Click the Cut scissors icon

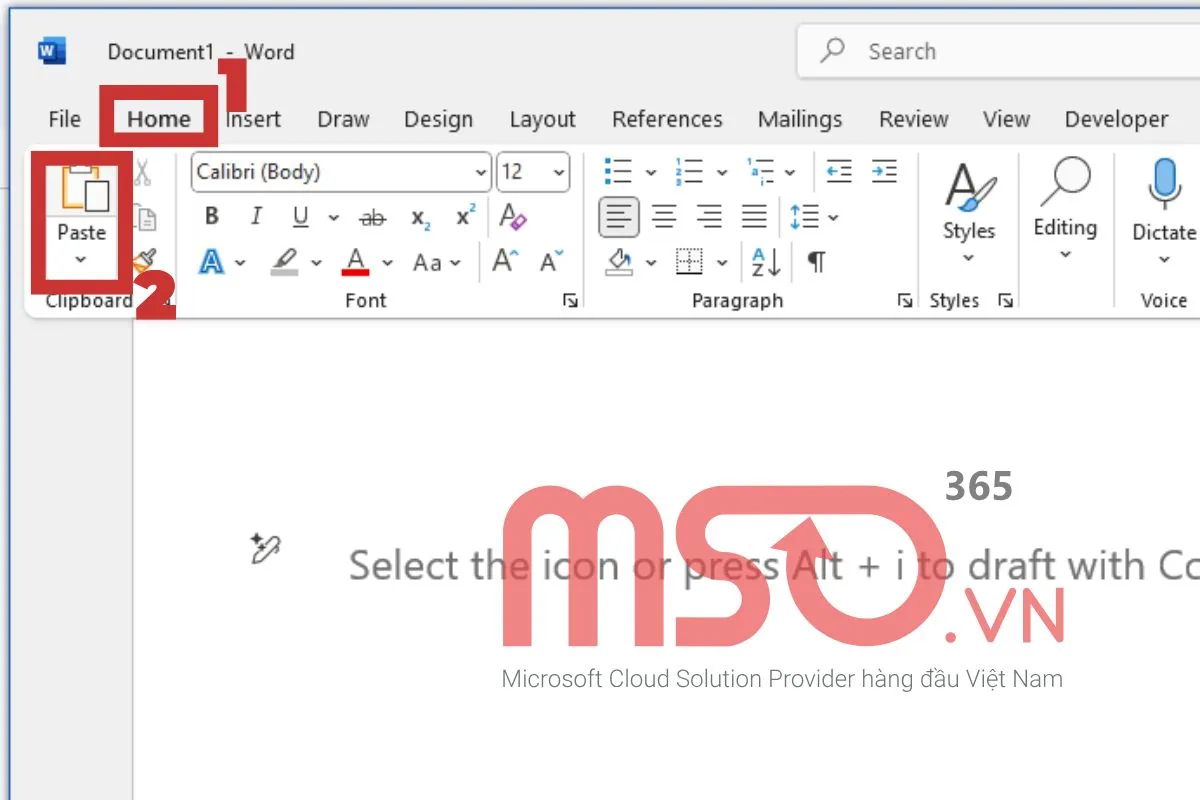coord(143,172)
